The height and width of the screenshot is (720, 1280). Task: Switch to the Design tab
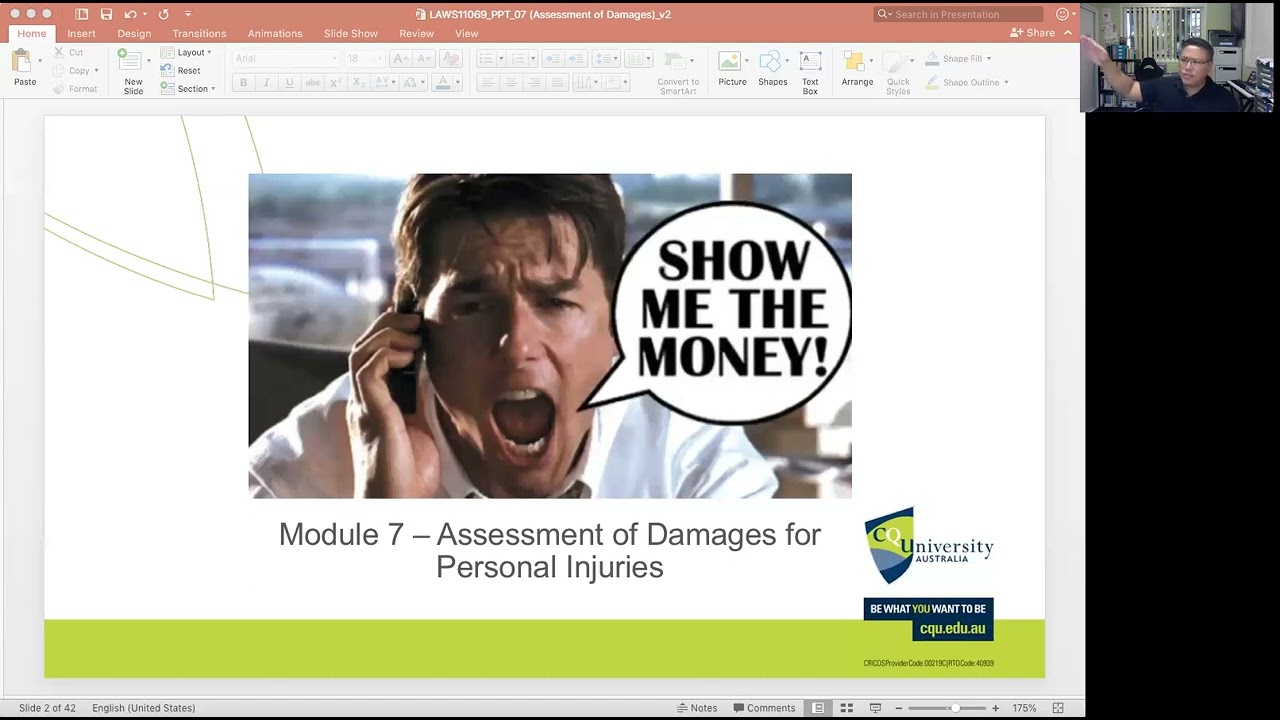[134, 34]
